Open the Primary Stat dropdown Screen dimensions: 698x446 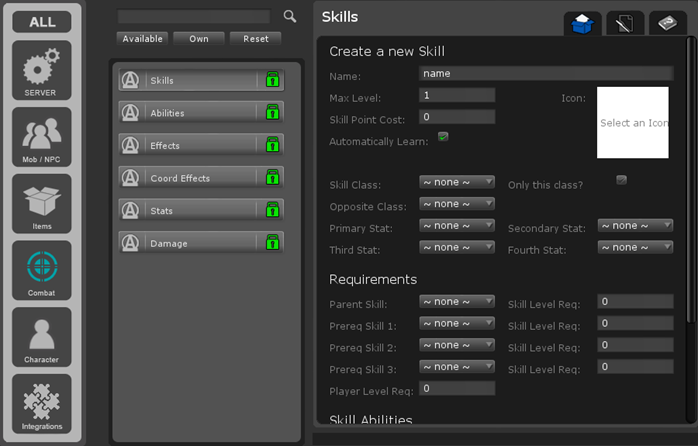(457, 226)
